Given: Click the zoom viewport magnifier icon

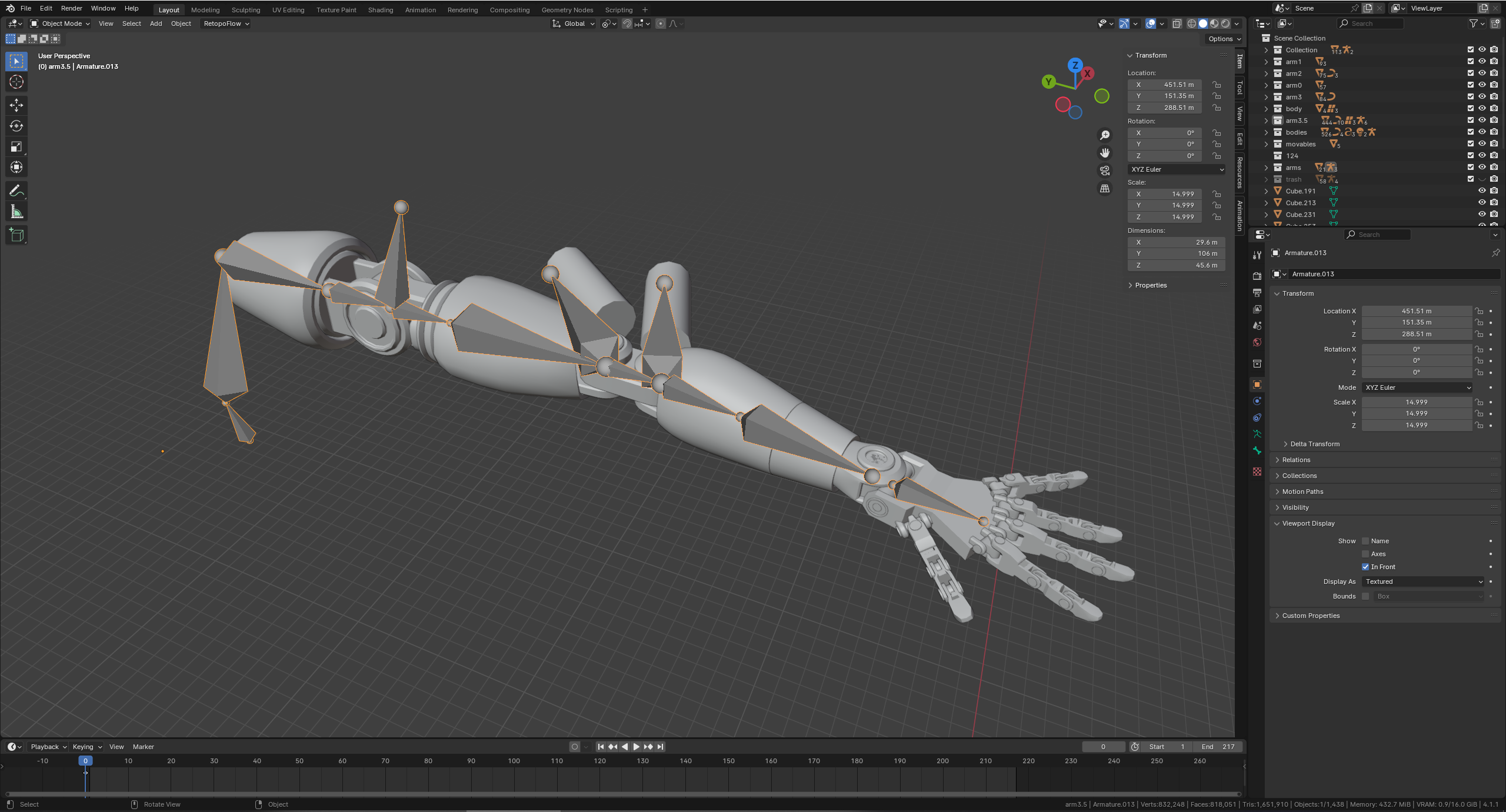Looking at the screenshot, I should click(x=1105, y=135).
